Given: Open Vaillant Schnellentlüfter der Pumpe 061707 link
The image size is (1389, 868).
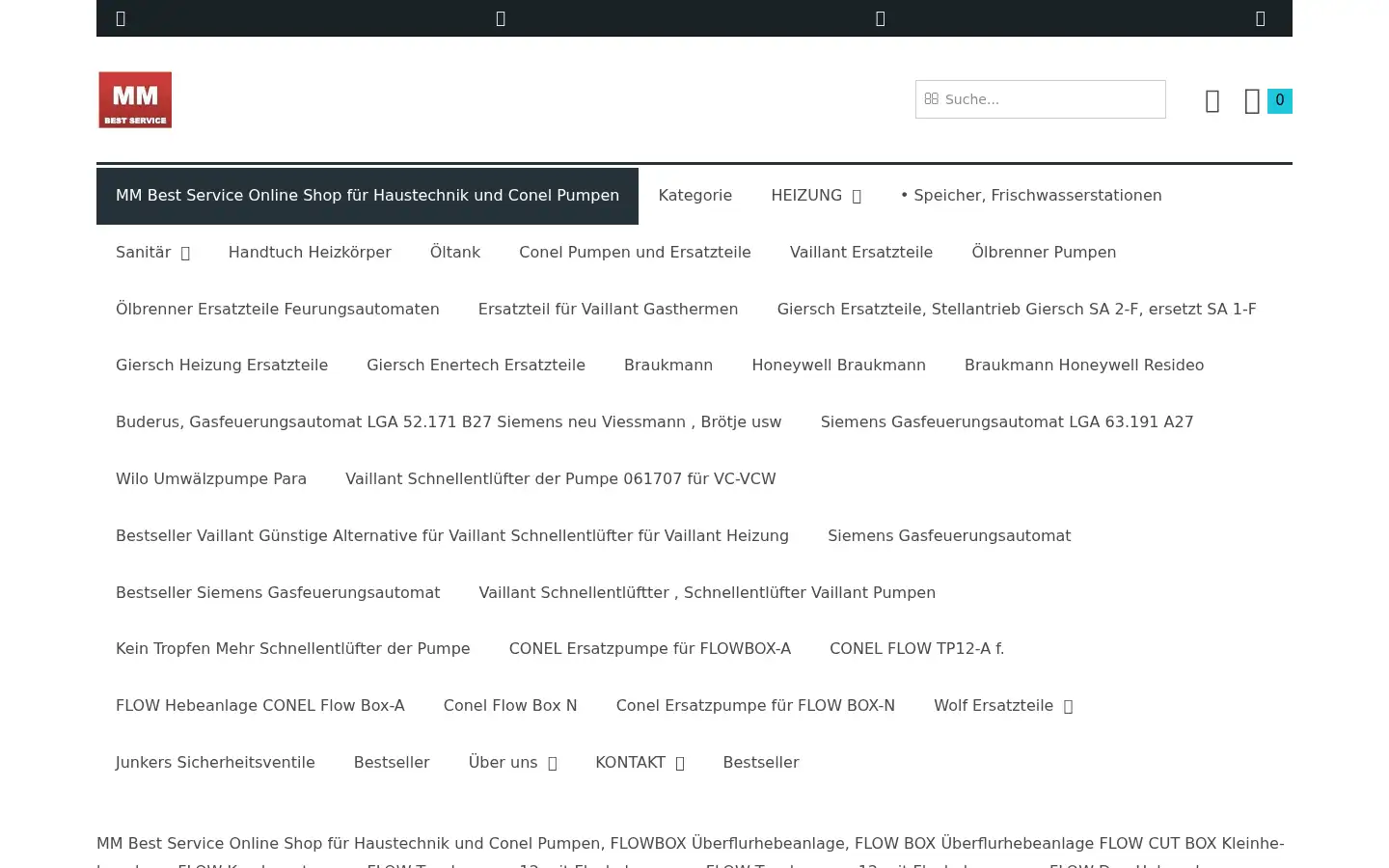Looking at the screenshot, I should click(560, 479).
